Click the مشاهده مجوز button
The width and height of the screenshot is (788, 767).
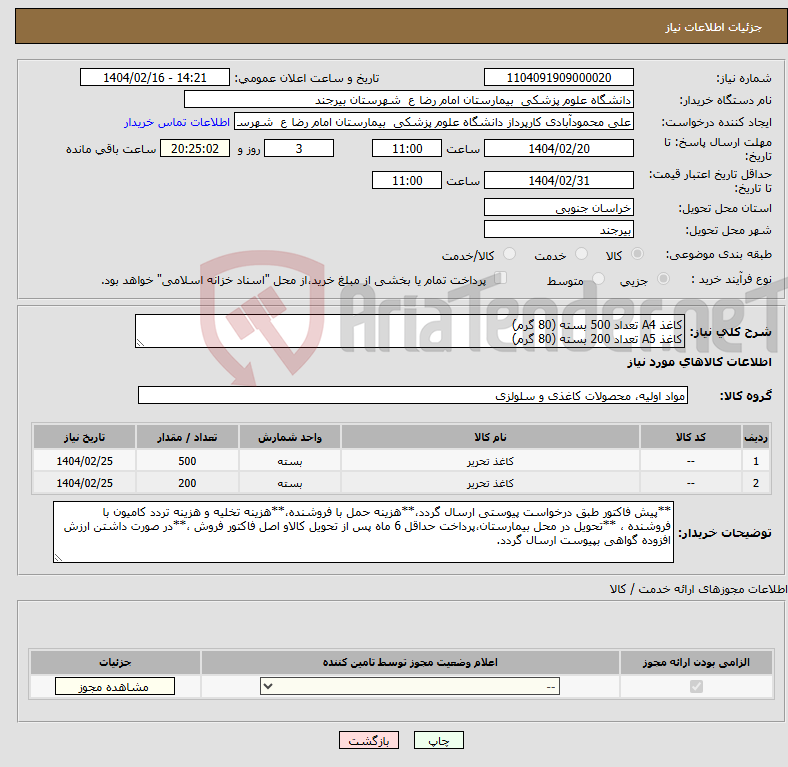(115, 687)
